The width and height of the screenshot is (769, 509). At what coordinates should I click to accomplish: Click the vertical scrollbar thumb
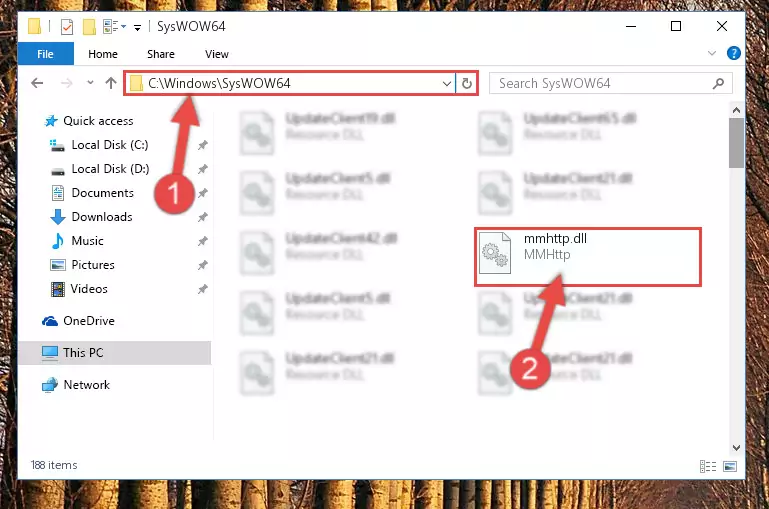click(x=736, y=143)
